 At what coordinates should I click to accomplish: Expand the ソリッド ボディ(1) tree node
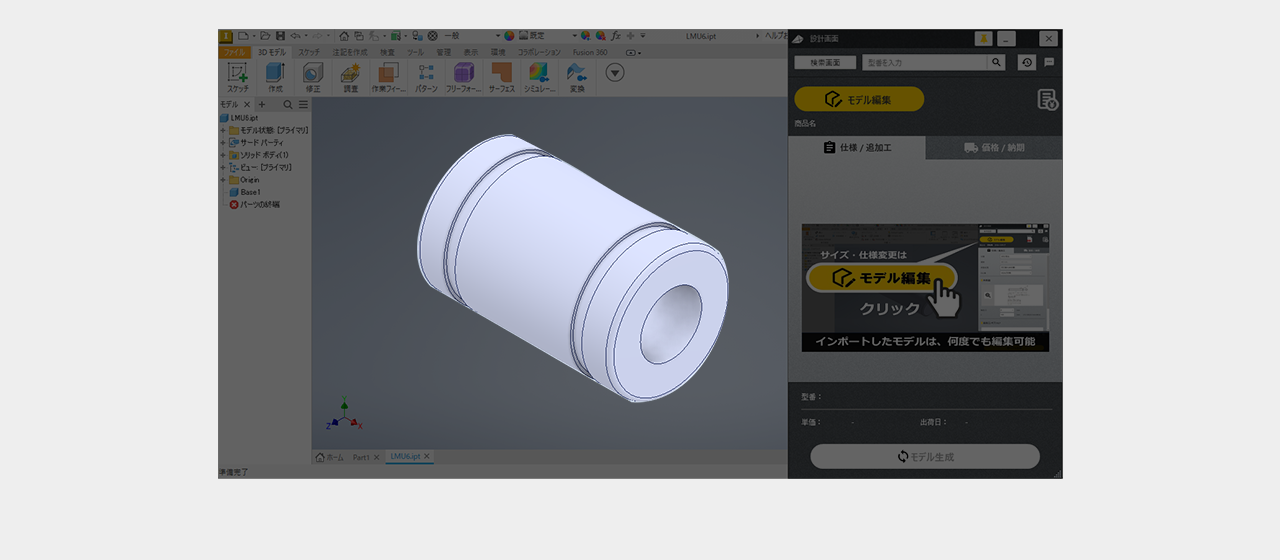[x=223, y=155]
